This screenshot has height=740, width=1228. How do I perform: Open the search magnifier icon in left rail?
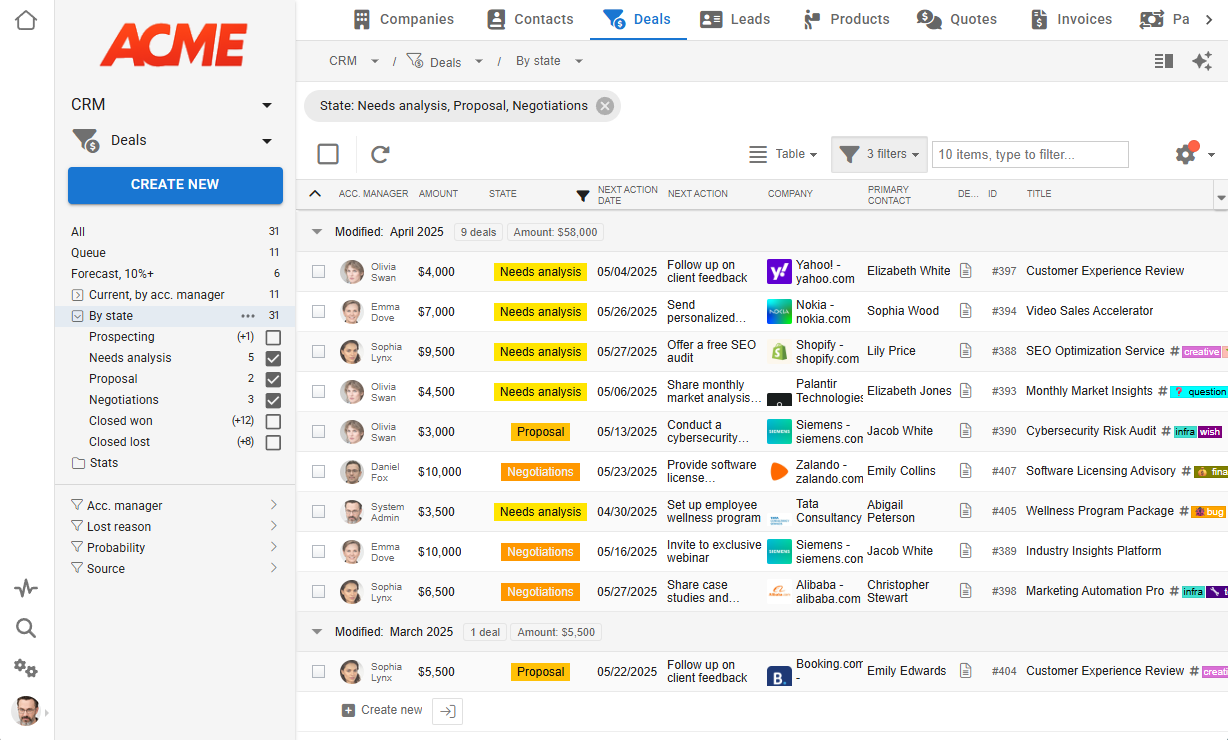click(26, 628)
